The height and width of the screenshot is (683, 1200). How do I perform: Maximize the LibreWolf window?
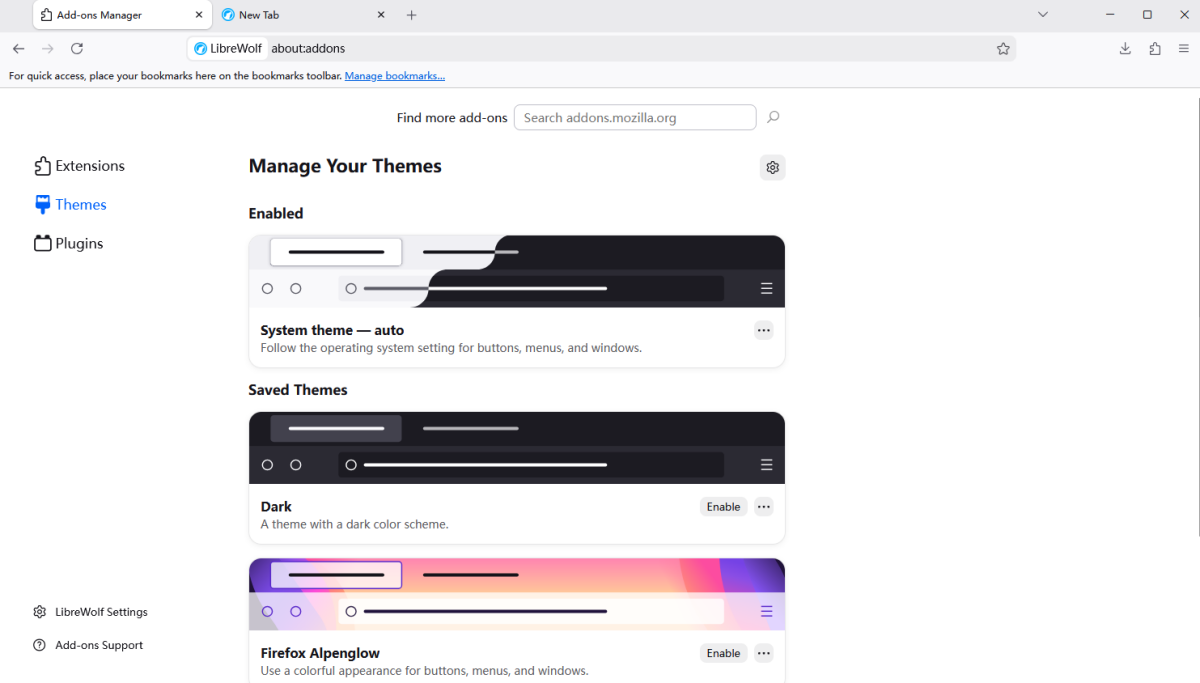(1147, 15)
